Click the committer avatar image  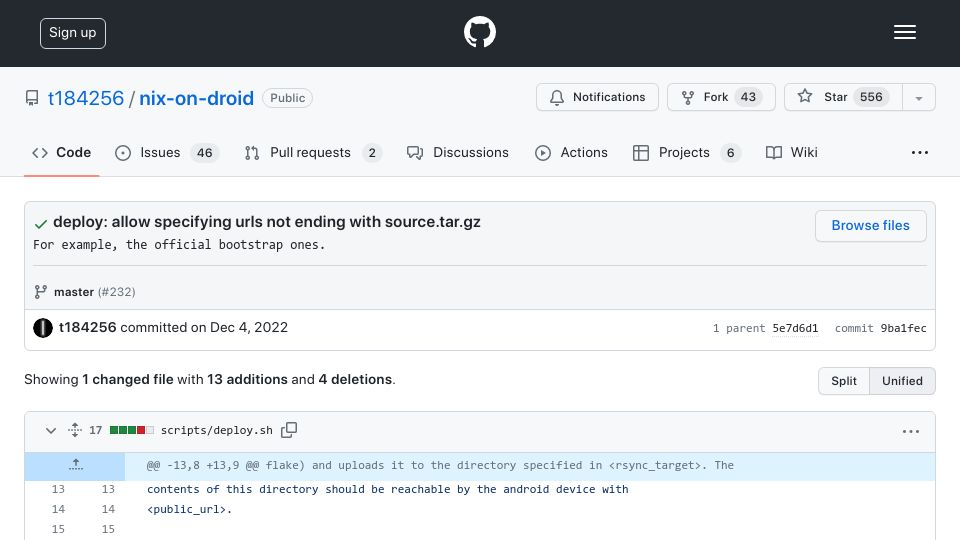(x=43, y=328)
